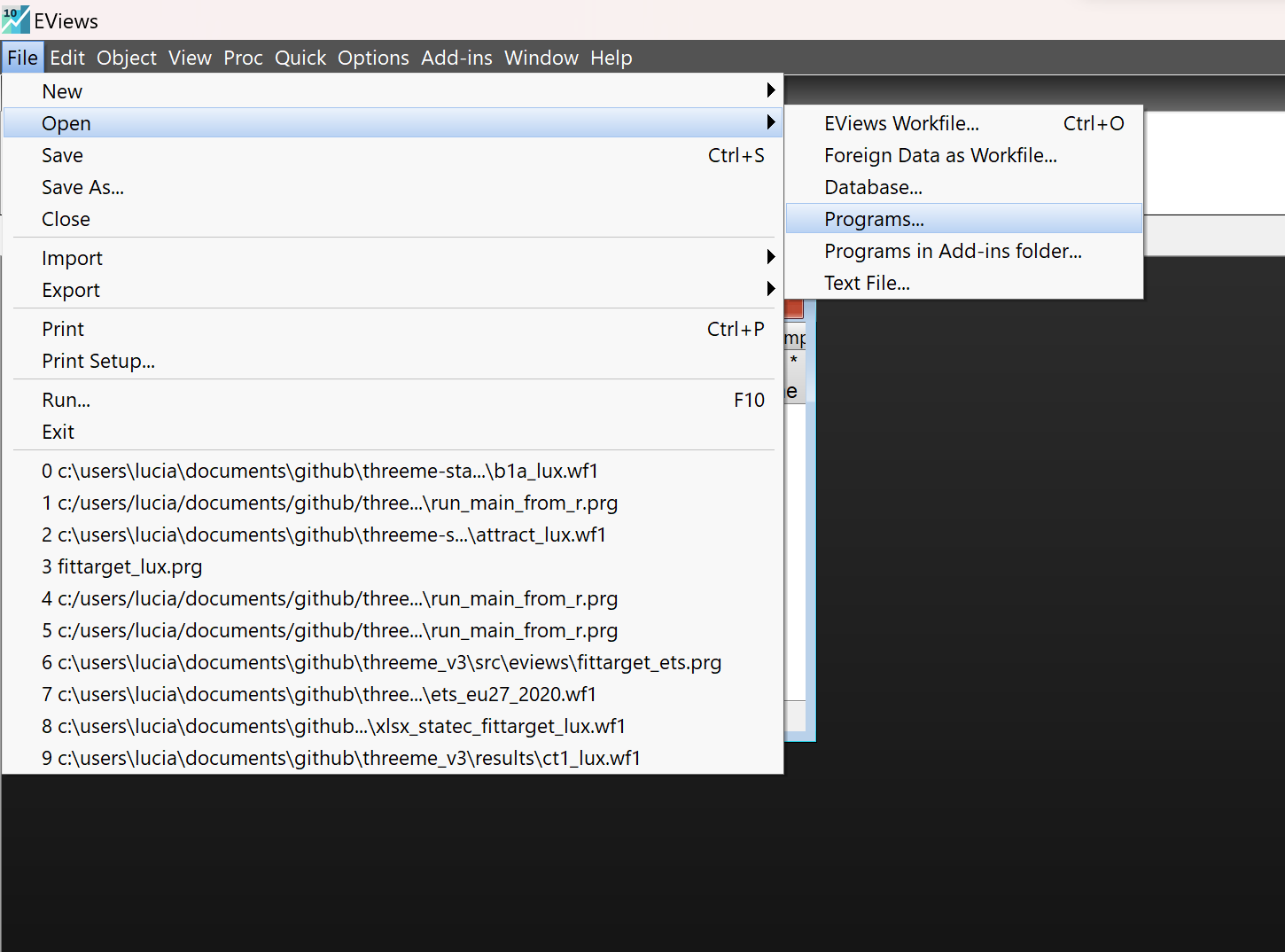This screenshot has height=952, width=1285.
Task: Select Programs in Add-ins folder...
Action: (964, 251)
